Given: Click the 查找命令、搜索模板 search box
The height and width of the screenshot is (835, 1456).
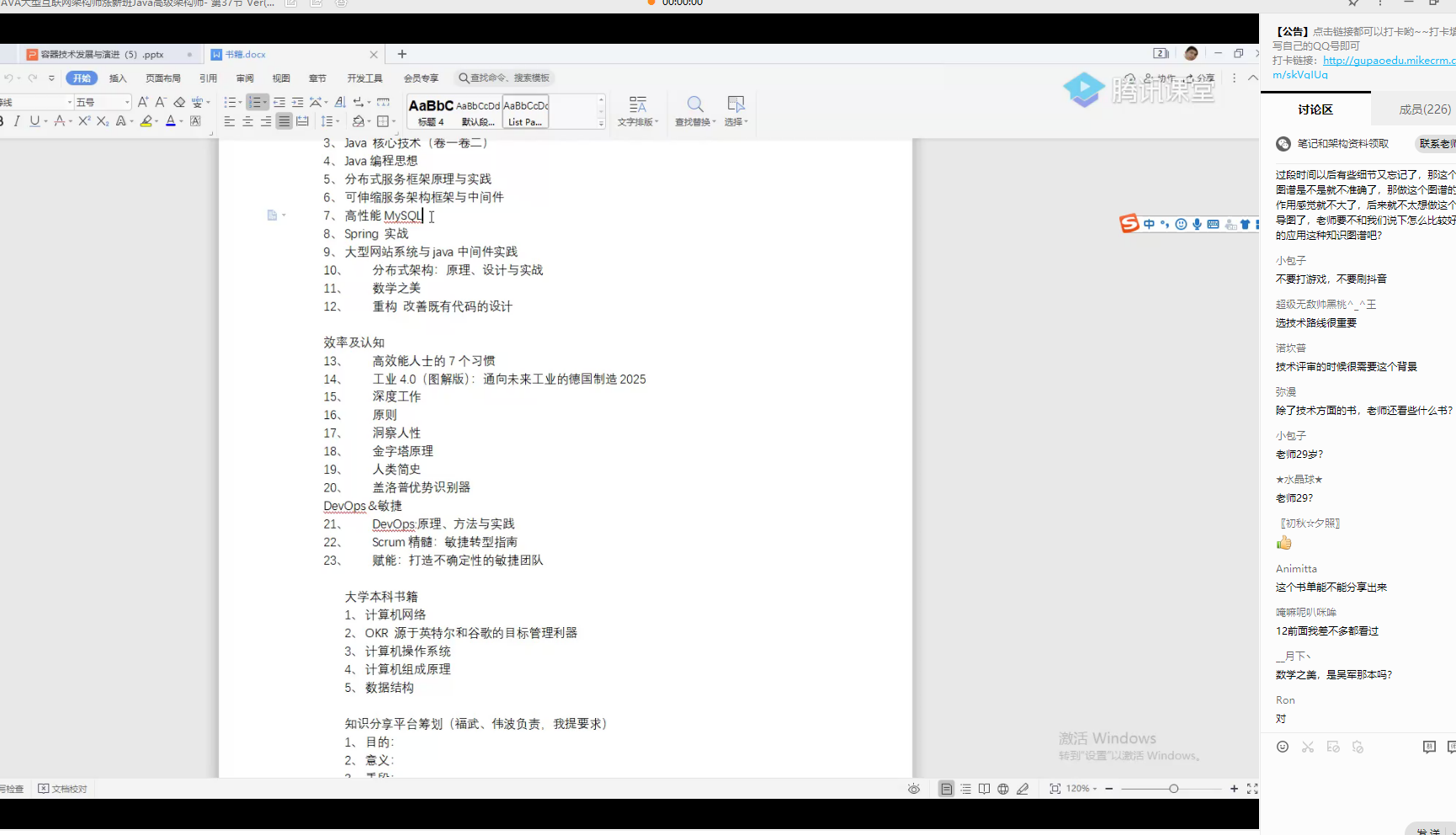Looking at the screenshot, I should click(x=503, y=78).
